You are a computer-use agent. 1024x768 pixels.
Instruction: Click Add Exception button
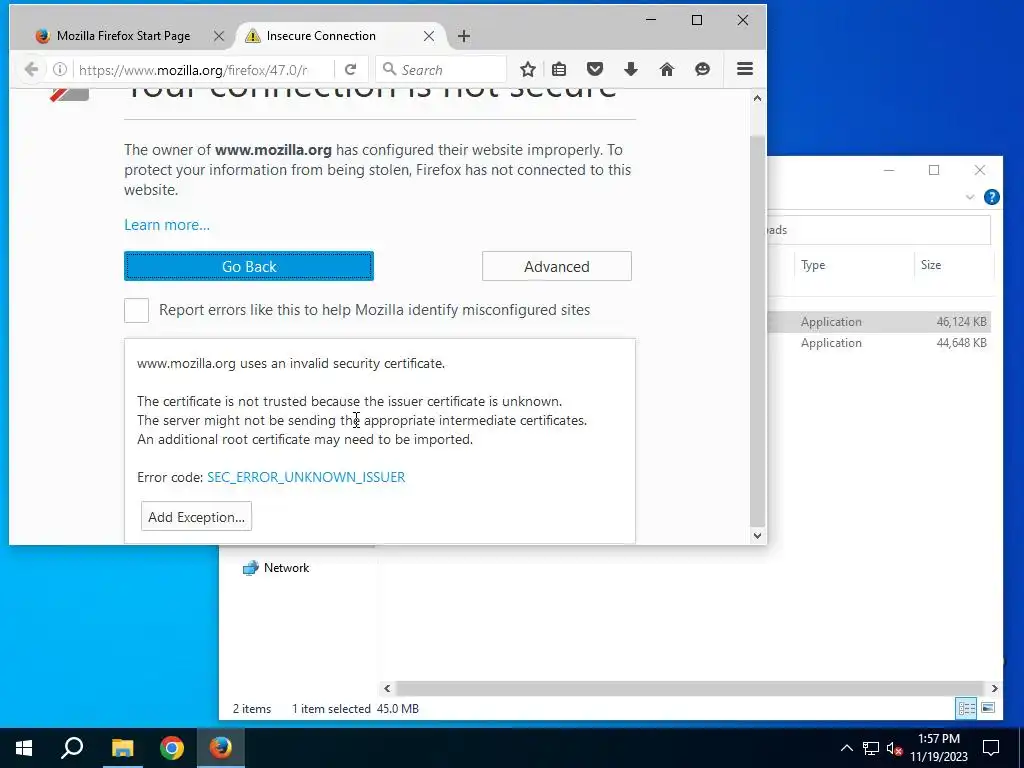point(196,517)
